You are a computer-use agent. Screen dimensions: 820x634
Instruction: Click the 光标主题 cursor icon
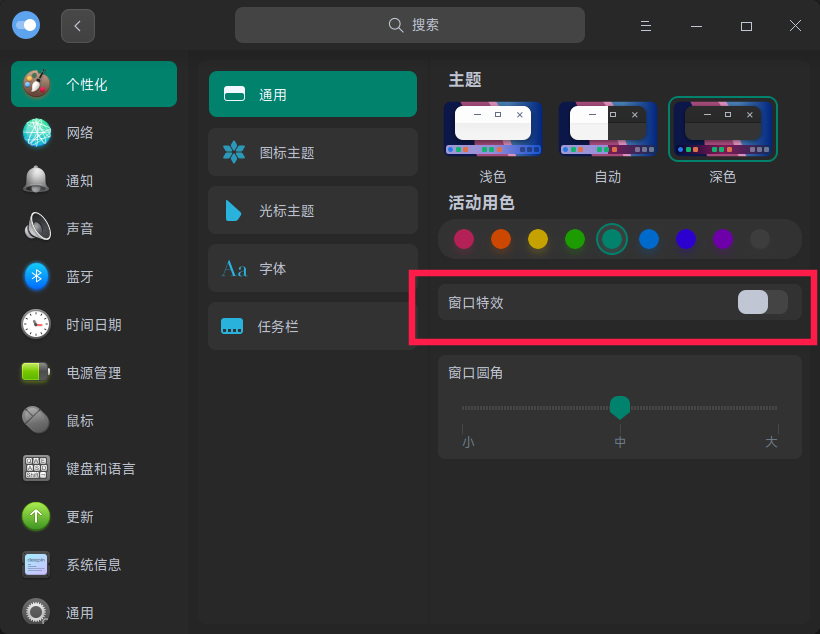(x=233, y=210)
